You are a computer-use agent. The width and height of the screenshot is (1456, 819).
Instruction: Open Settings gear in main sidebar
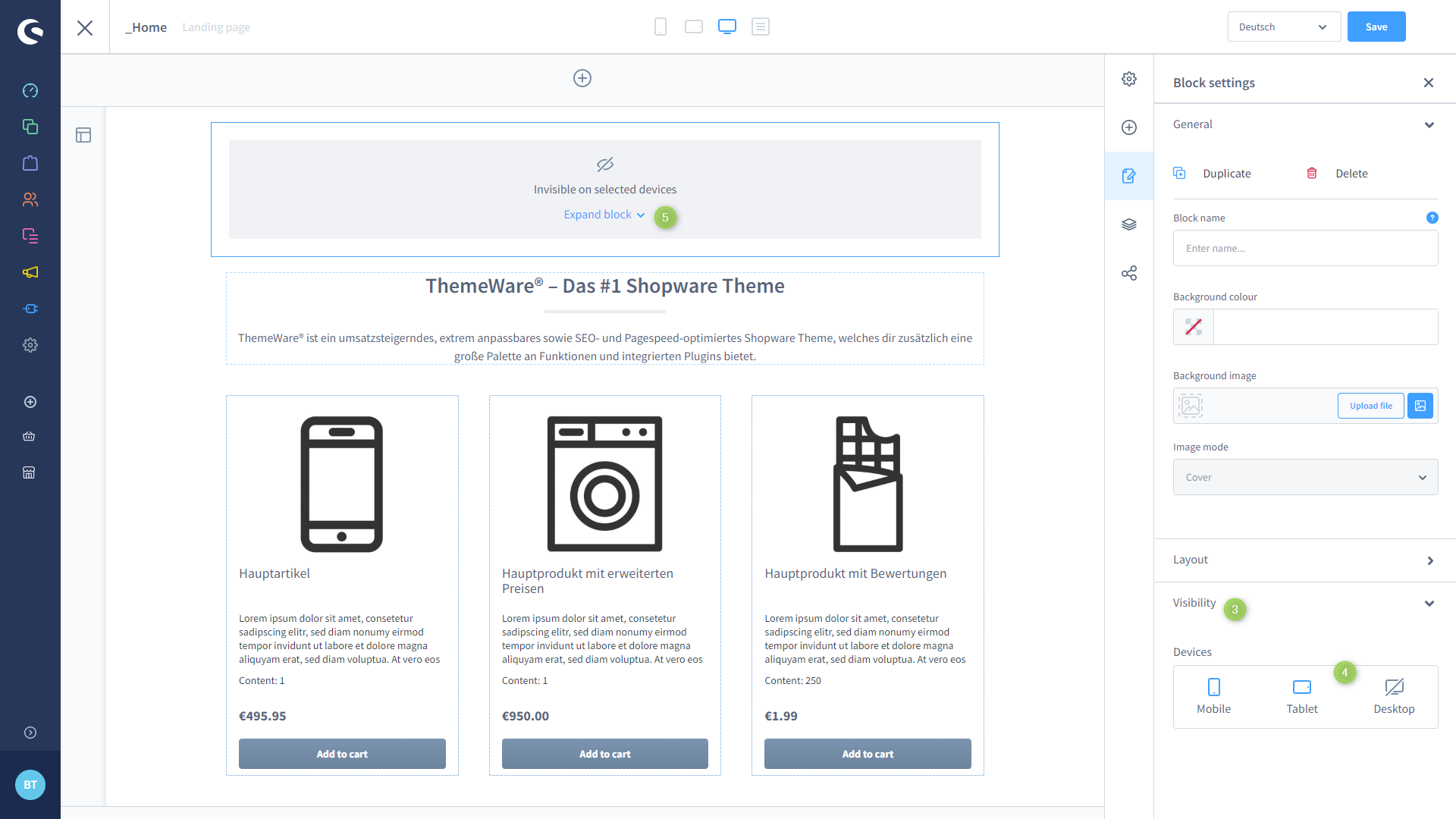30,345
